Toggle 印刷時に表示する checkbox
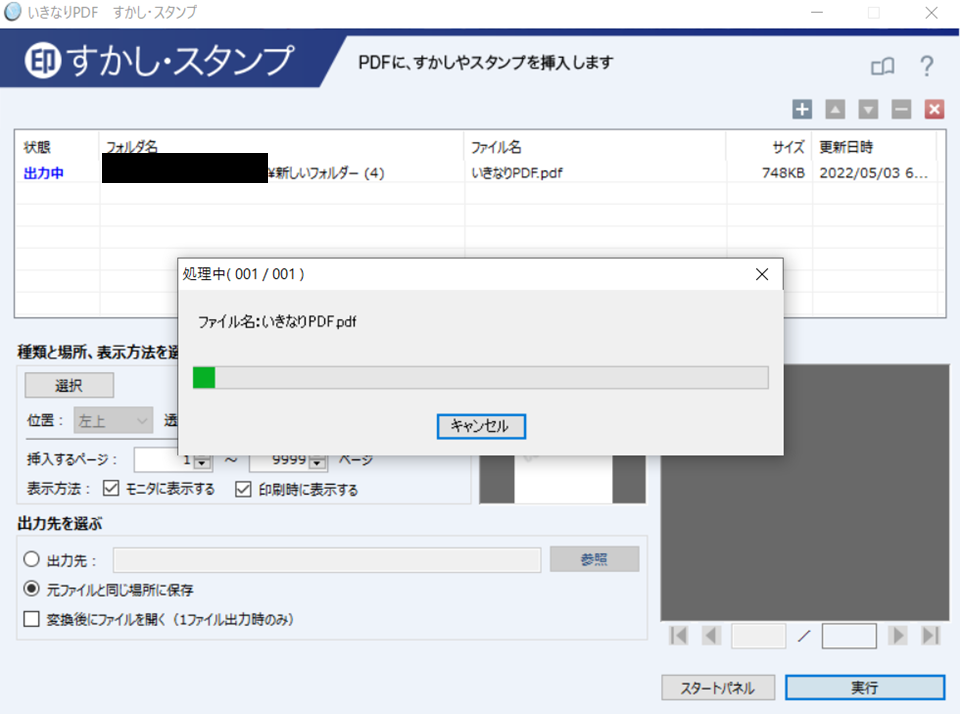This screenshot has height=714, width=960. pyautogui.click(x=243, y=489)
